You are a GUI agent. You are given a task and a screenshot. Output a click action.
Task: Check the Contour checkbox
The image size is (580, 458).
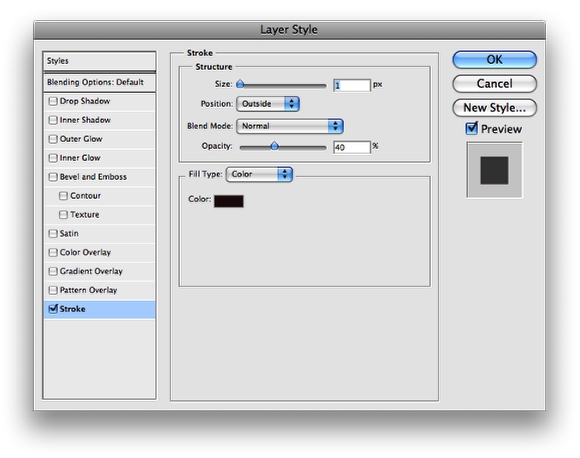click(64, 196)
